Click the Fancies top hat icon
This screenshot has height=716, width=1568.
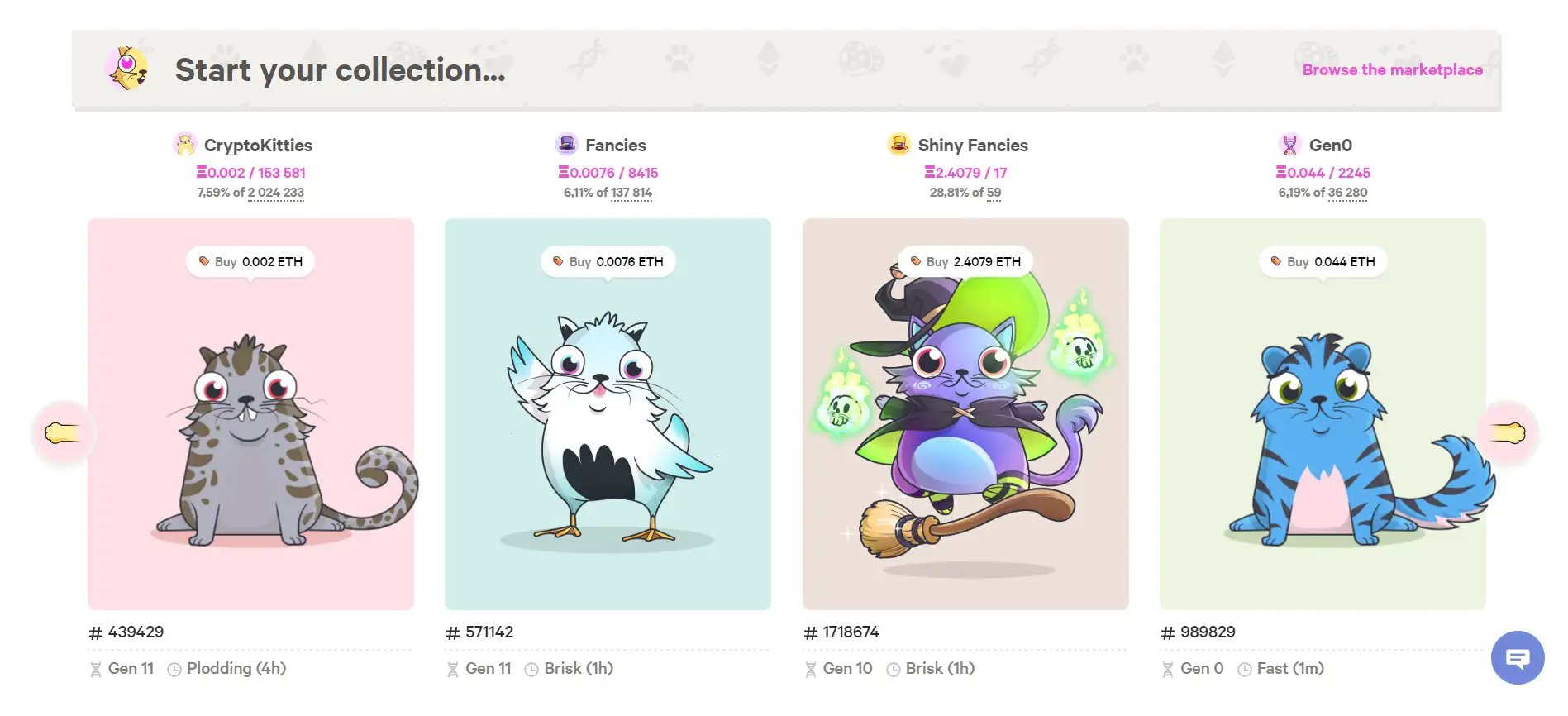pos(567,145)
